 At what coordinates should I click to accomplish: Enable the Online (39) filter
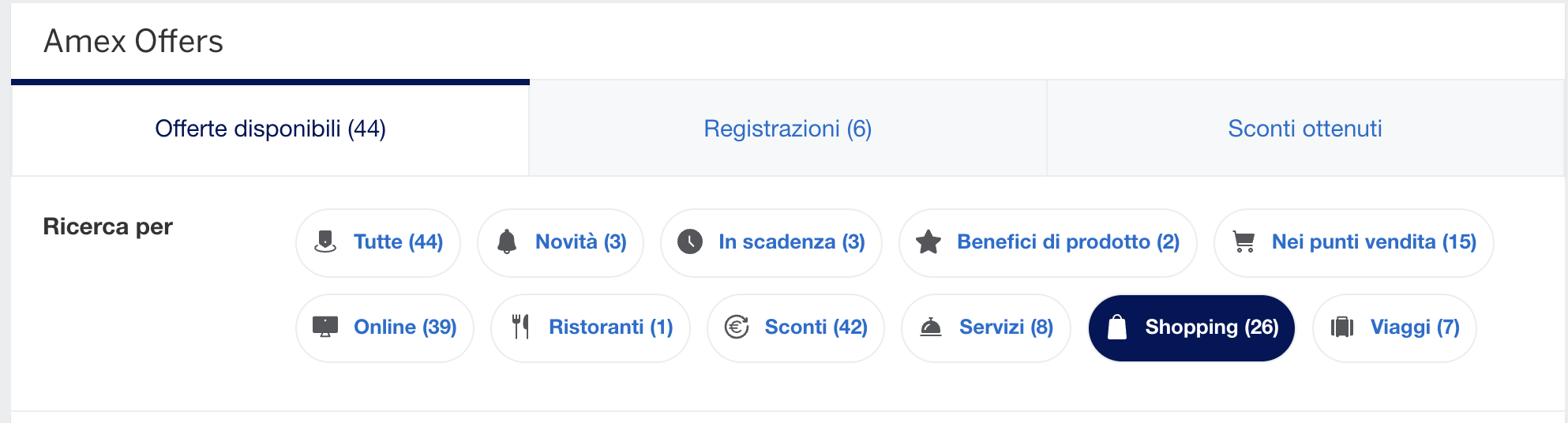384,328
